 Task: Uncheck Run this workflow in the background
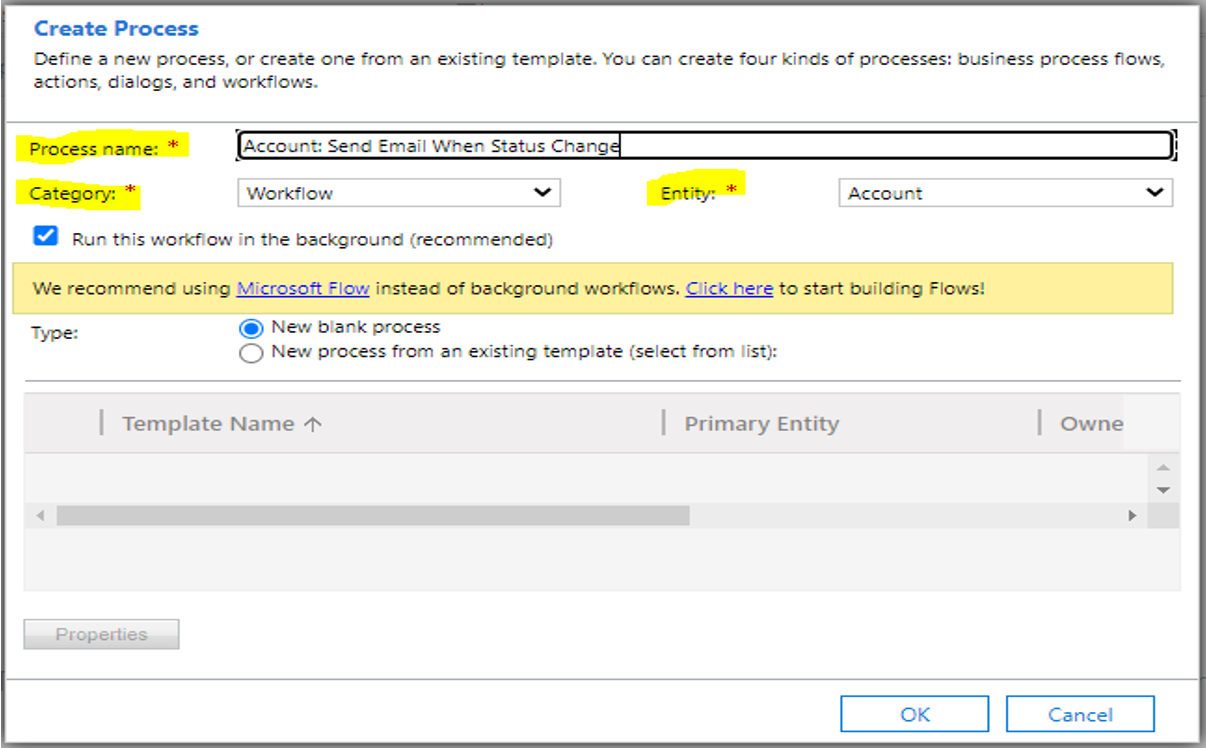click(x=45, y=237)
